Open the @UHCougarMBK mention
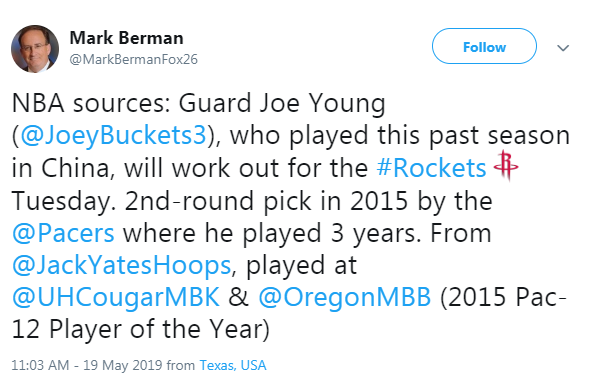The width and height of the screenshot is (604, 383). pos(116,297)
